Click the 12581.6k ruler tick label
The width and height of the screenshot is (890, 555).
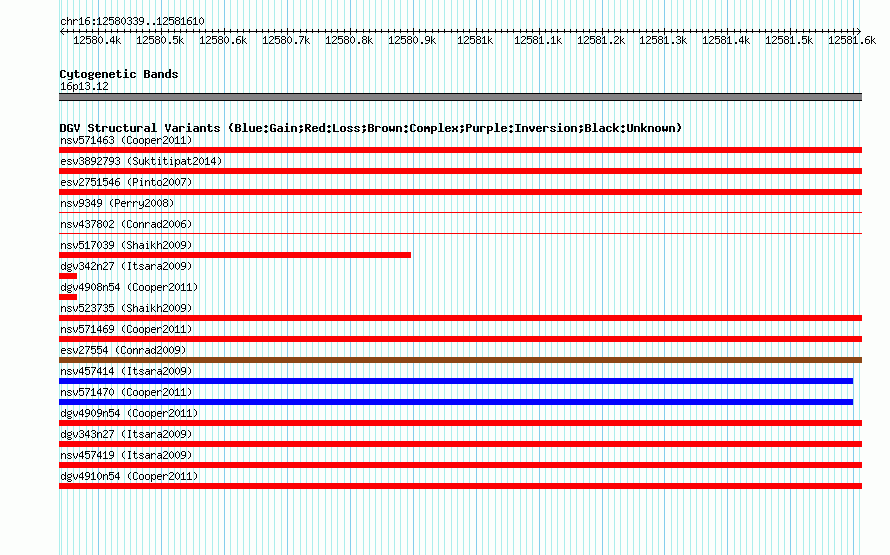point(852,41)
